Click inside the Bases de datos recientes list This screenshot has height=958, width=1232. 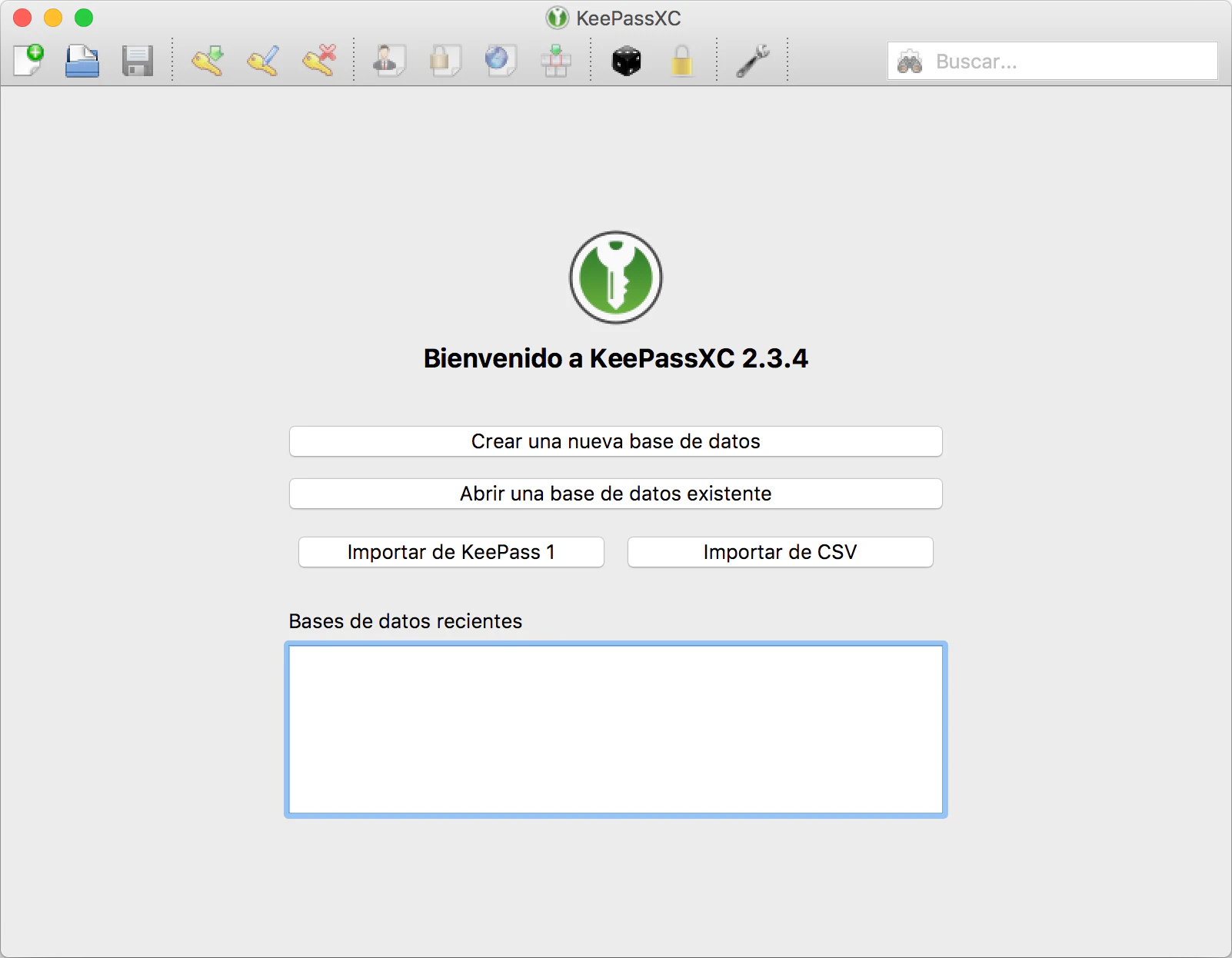coord(615,729)
